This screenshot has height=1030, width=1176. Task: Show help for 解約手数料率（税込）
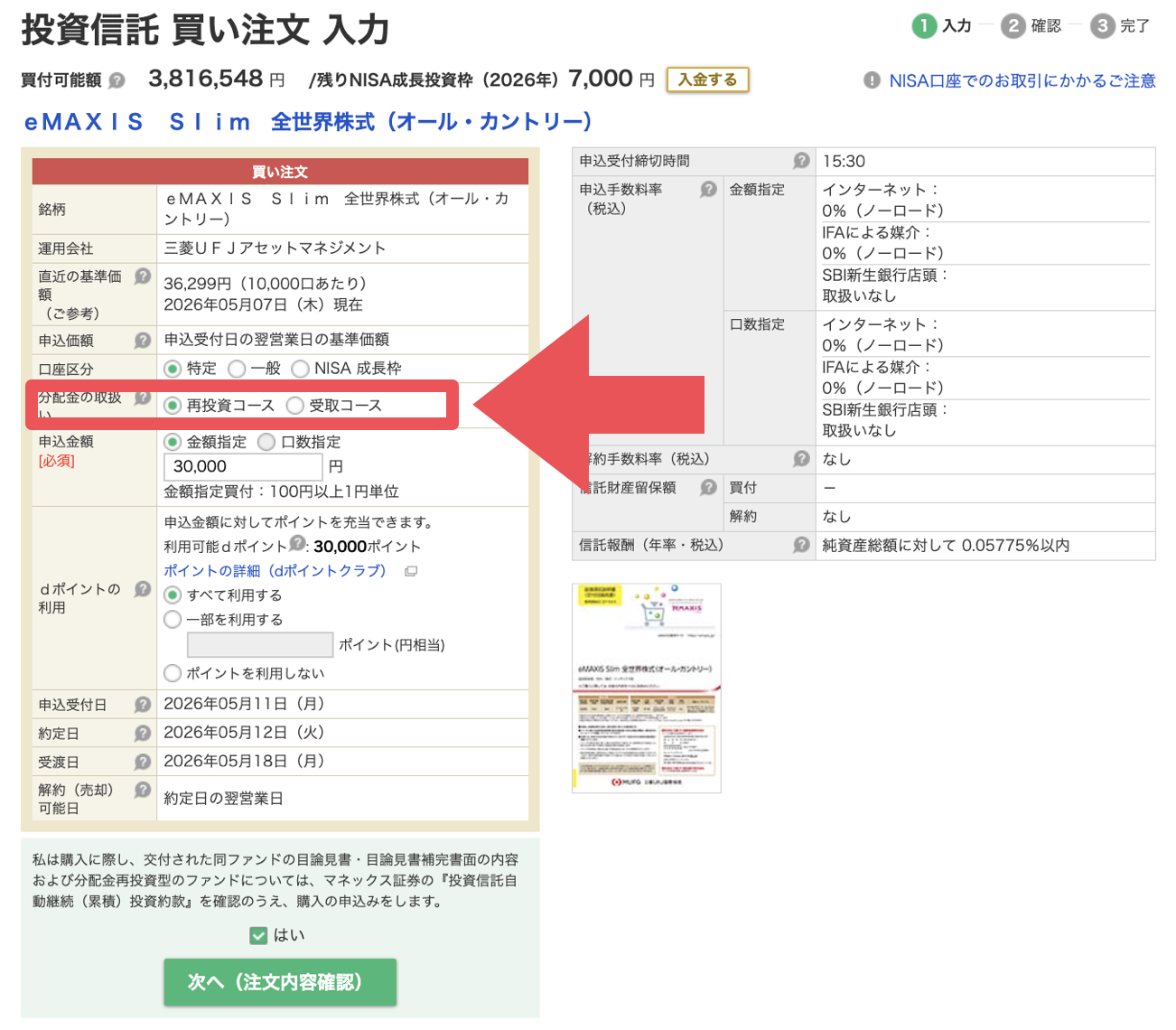pyautogui.click(x=801, y=459)
